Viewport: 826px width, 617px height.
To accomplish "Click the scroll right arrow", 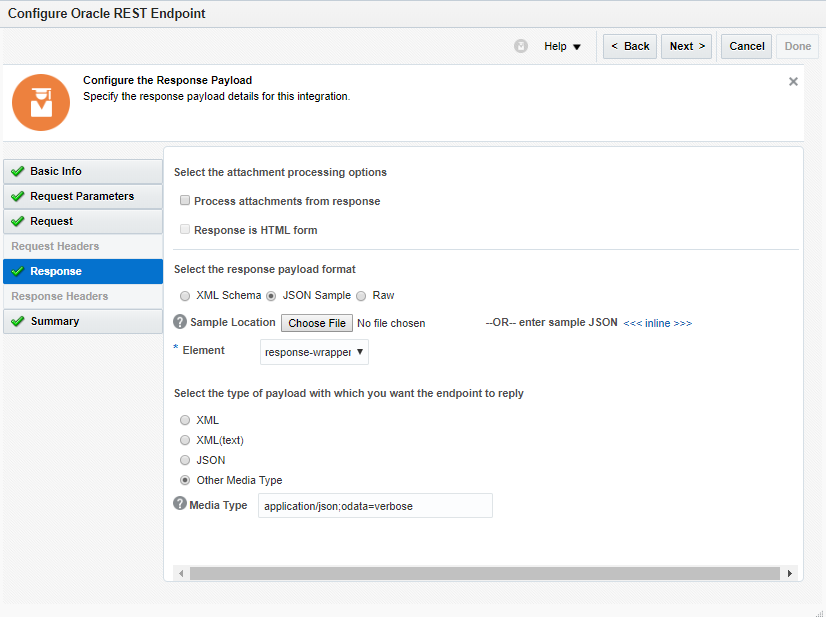I will pos(789,574).
